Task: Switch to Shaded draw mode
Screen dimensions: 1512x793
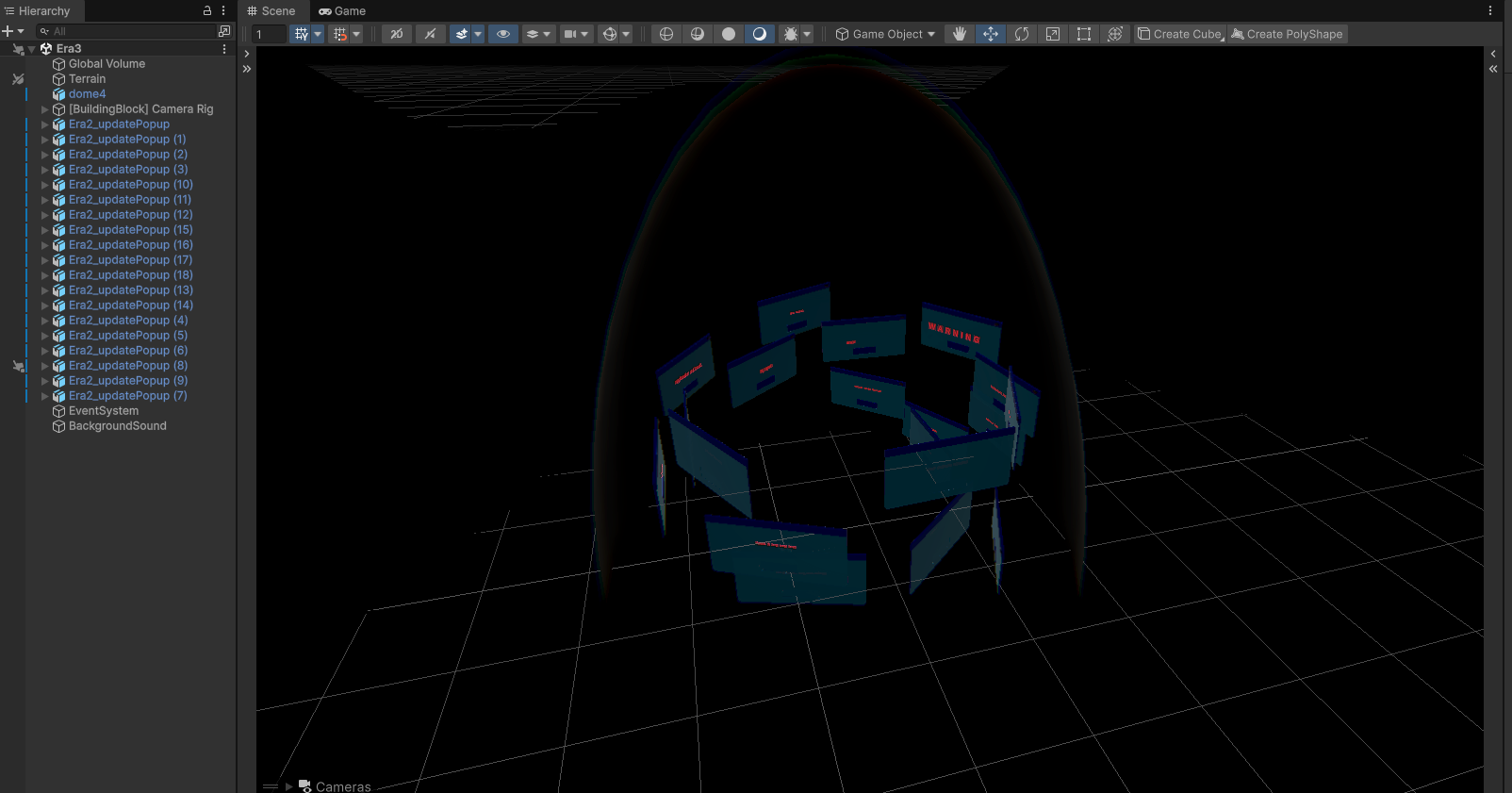Action: (760, 34)
